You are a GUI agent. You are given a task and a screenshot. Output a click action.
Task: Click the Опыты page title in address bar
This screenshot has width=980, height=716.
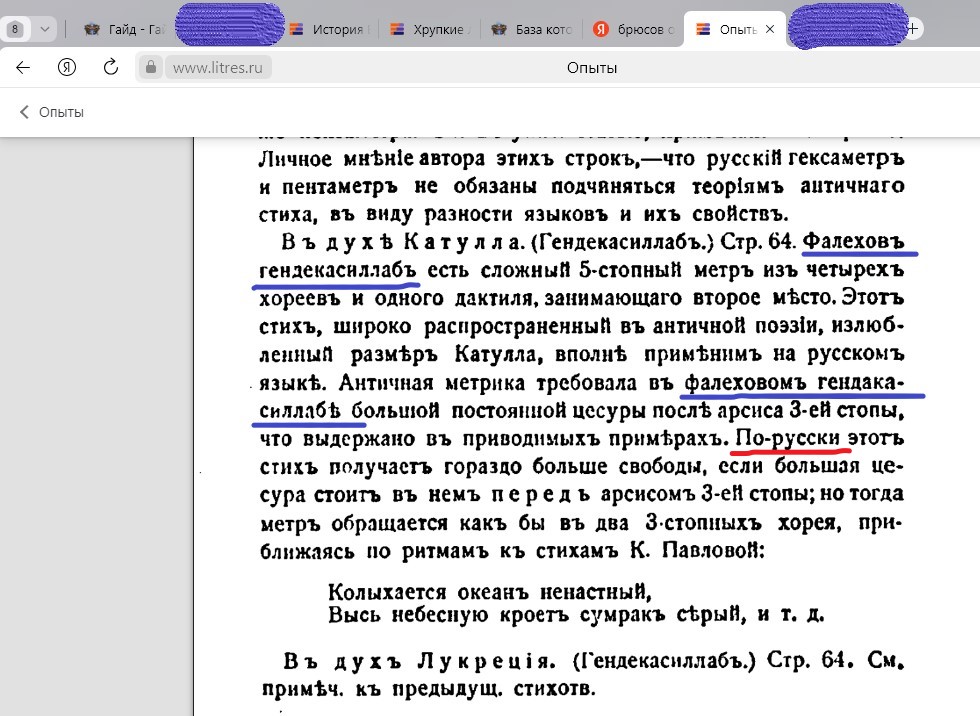click(x=591, y=68)
